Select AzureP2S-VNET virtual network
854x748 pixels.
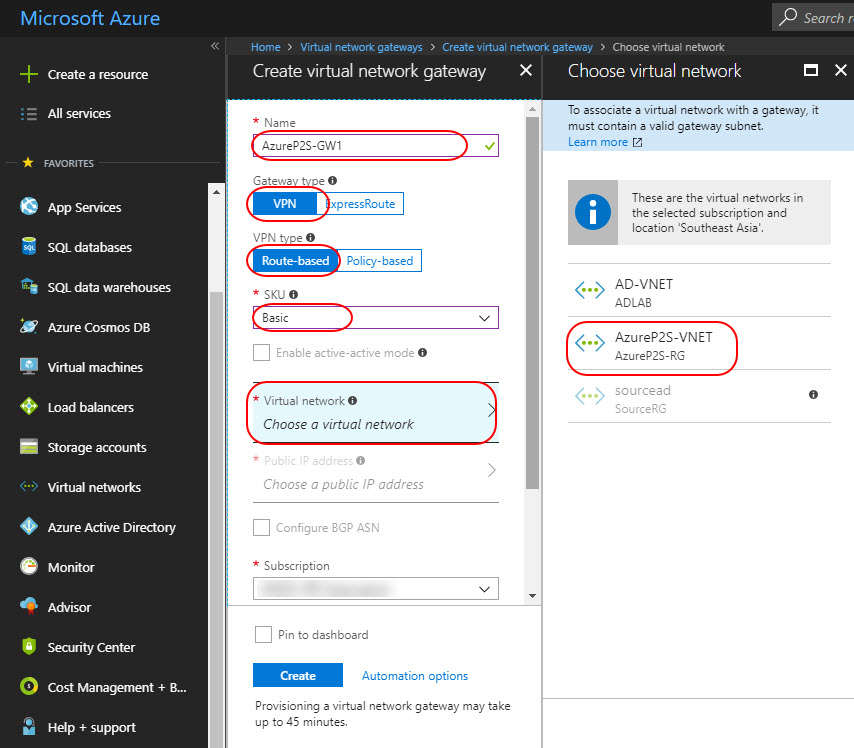(699, 345)
